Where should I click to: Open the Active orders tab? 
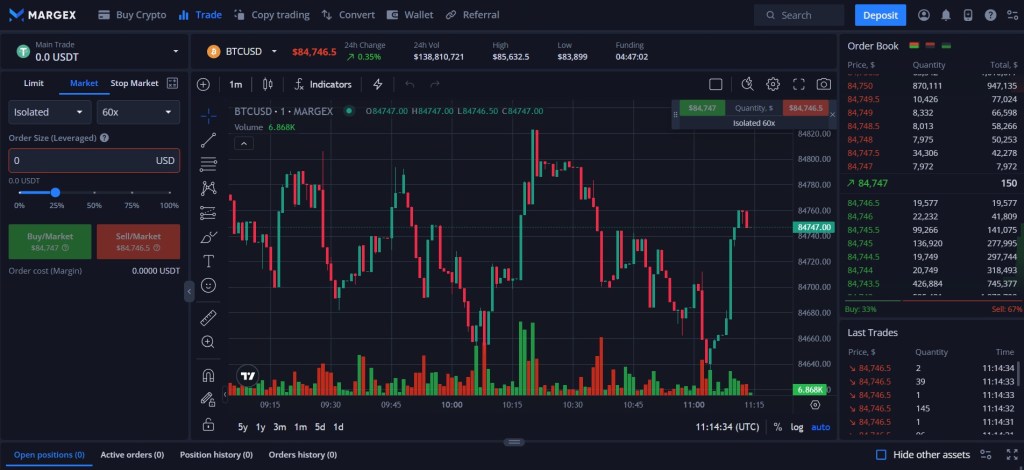132,454
